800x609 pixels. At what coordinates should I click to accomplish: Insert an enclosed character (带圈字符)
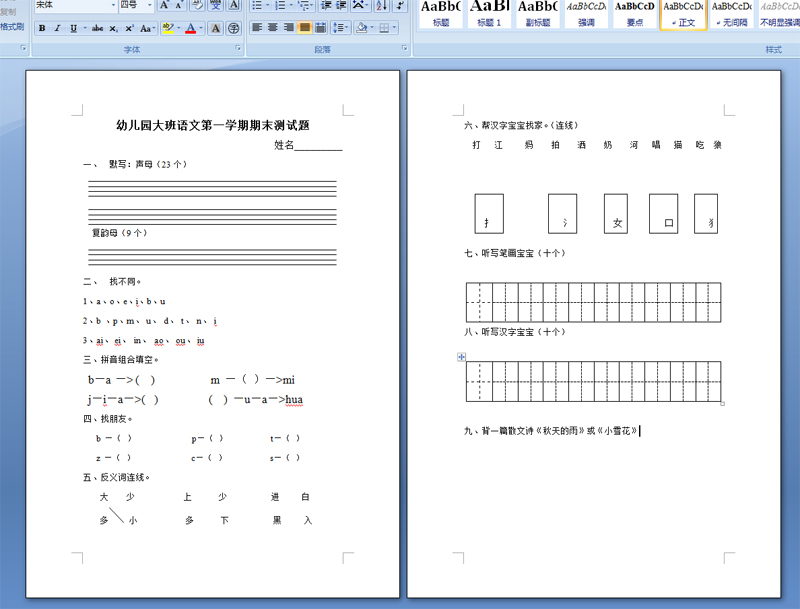coord(233,28)
